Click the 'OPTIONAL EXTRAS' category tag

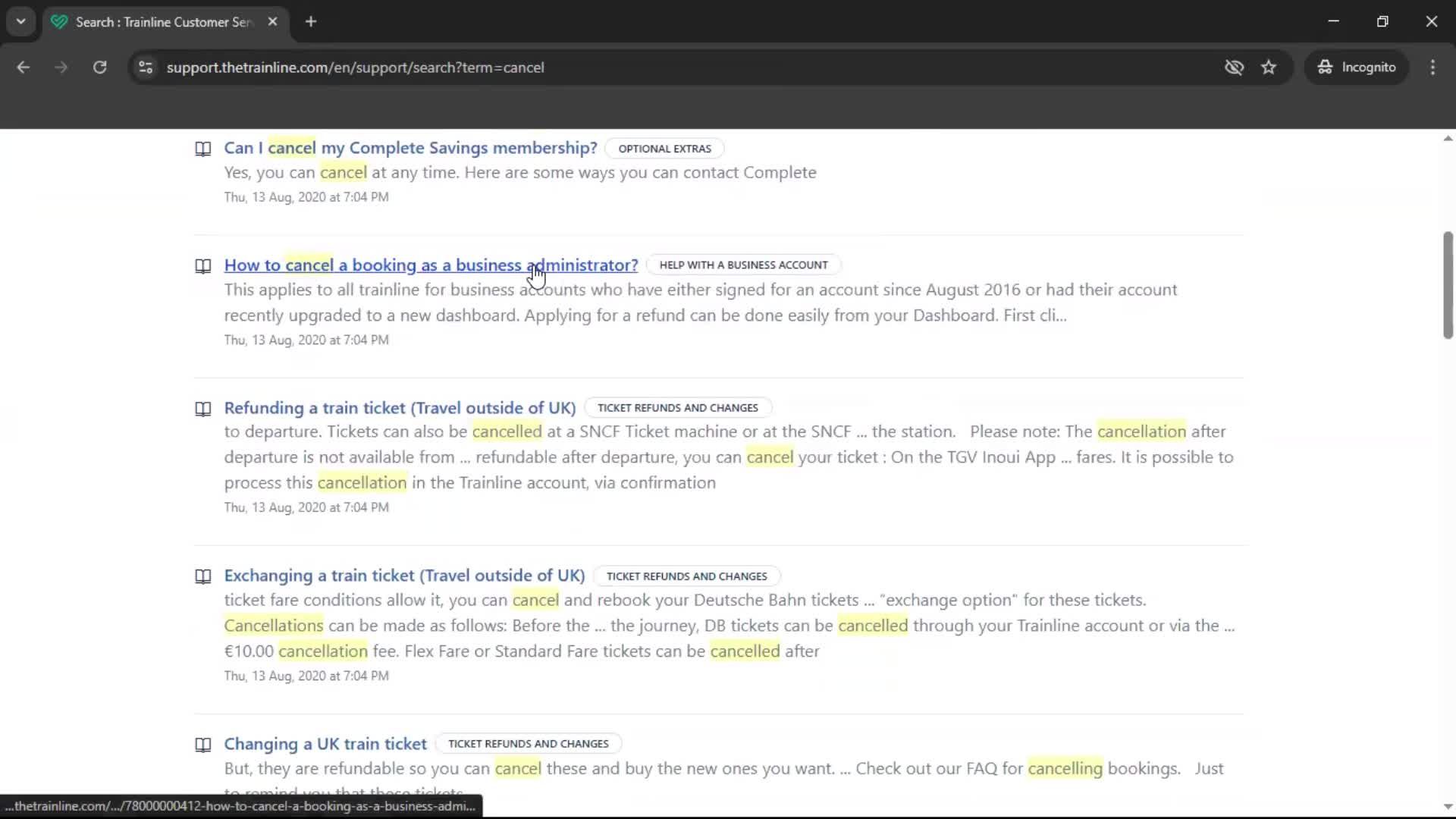[664, 149]
